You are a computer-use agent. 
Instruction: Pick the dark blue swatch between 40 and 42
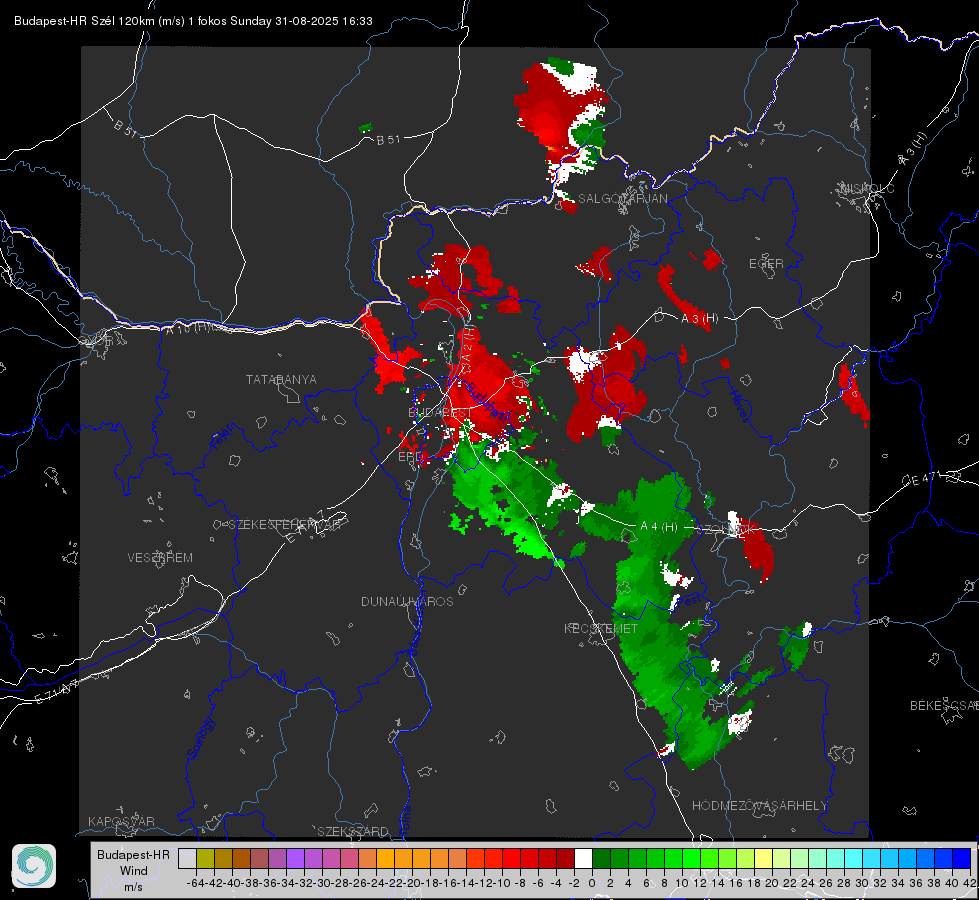[x=962, y=859]
